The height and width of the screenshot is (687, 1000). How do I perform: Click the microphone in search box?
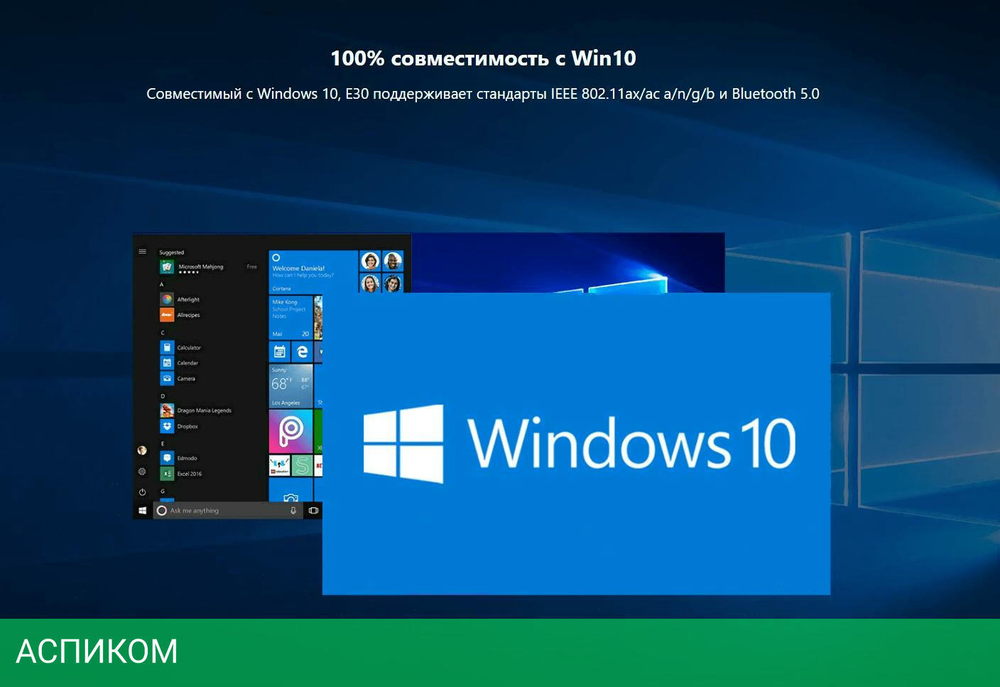point(293,510)
